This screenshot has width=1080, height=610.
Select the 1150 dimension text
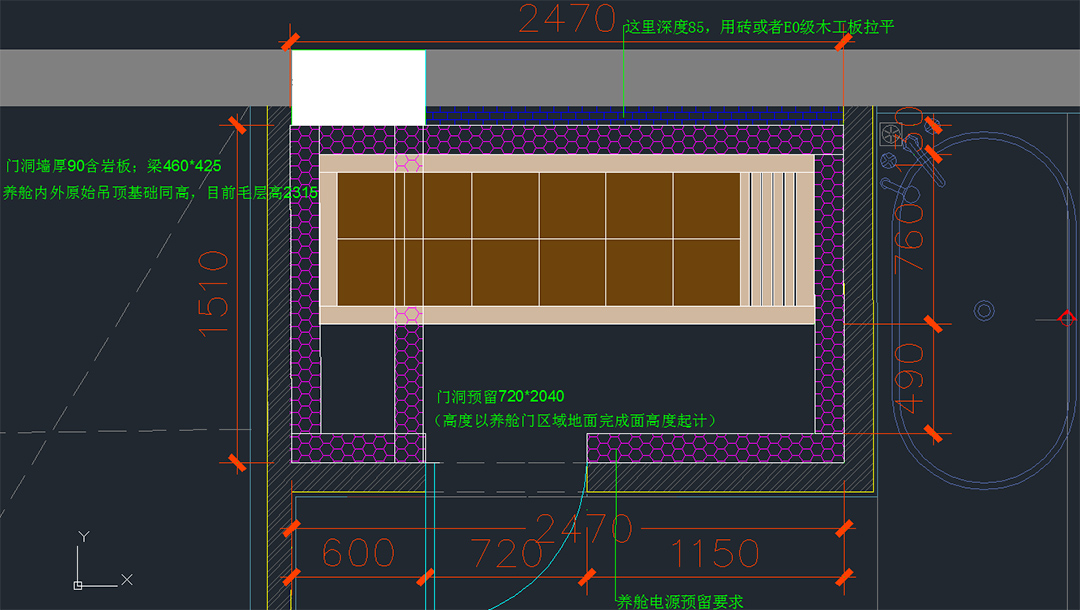tap(715, 553)
